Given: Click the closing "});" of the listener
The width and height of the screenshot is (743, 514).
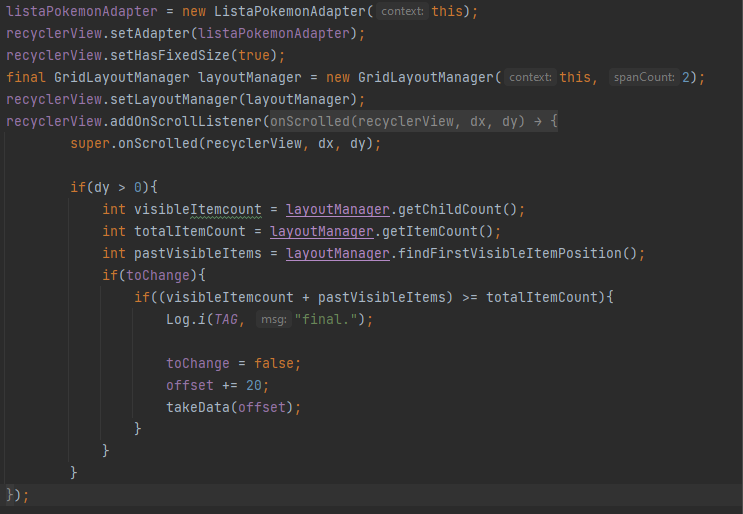Looking at the screenshot, I should click(18, 495).
